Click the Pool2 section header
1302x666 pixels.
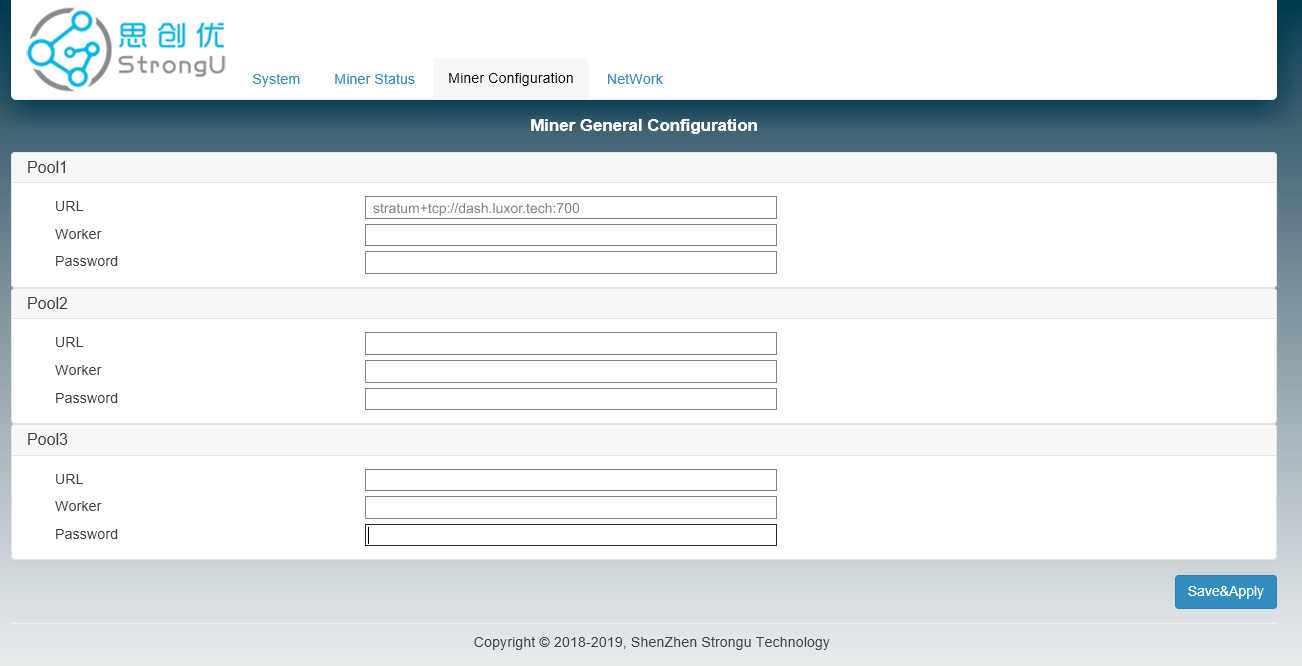[47, 303]
